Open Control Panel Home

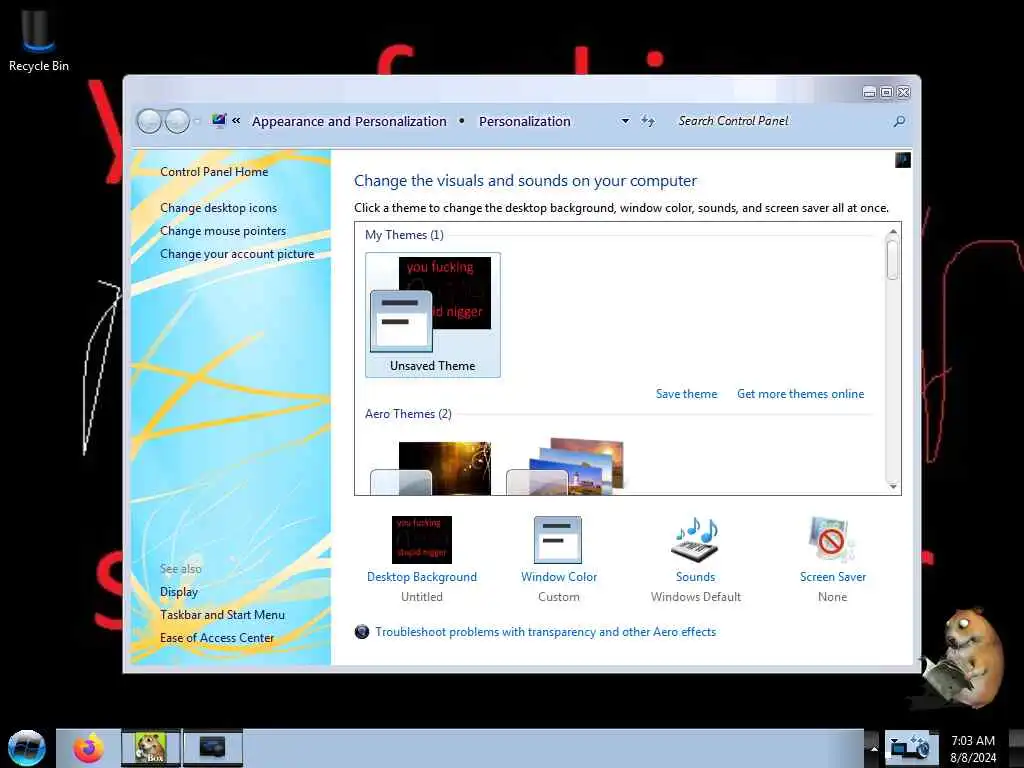click(x=214, y=172)
